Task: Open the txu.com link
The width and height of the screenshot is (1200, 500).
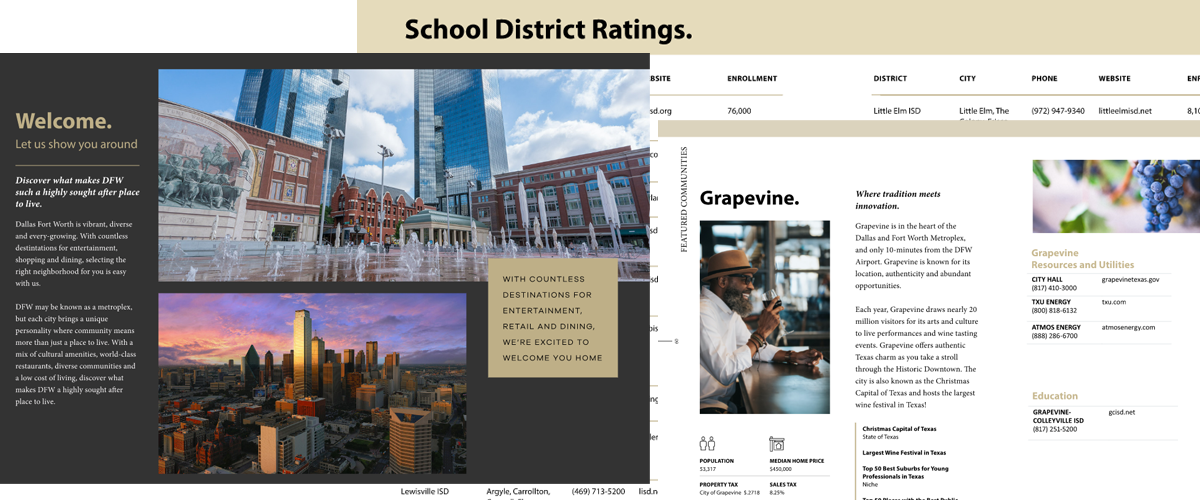Action: click(x=1113, y=301)
